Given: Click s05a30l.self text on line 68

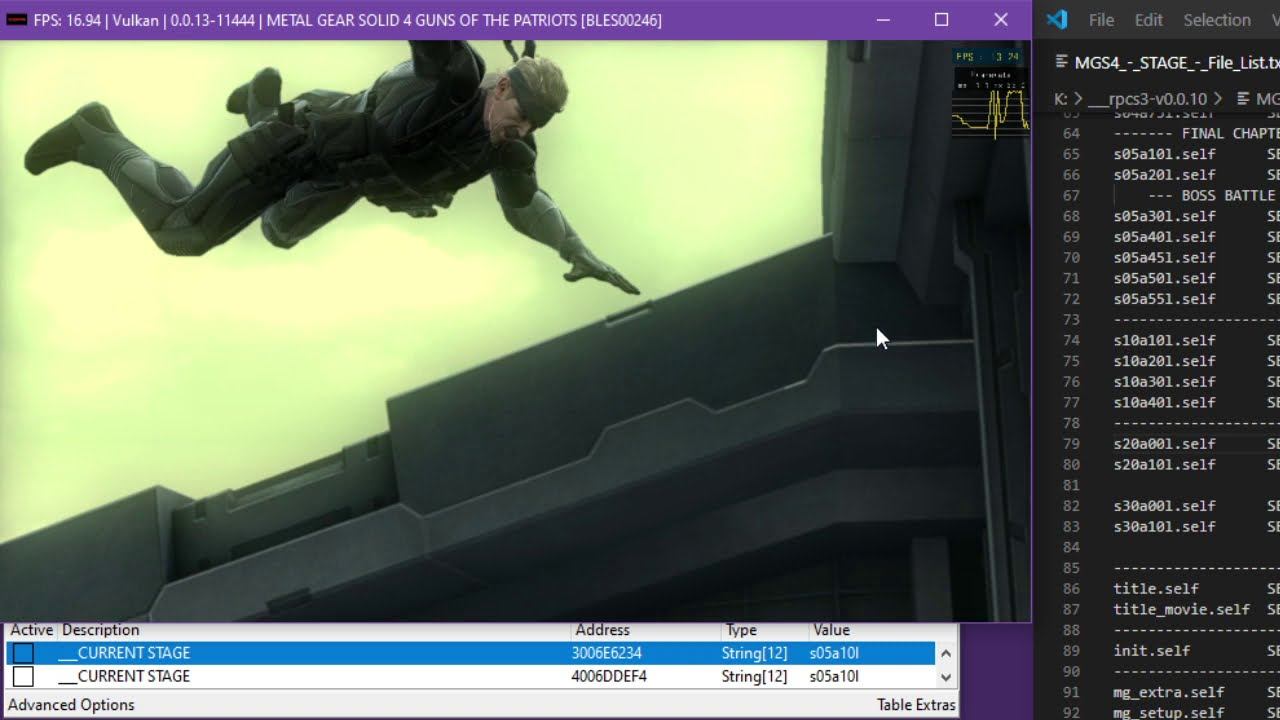Looking at the screenshot, I should click(x=1165, y=216).
